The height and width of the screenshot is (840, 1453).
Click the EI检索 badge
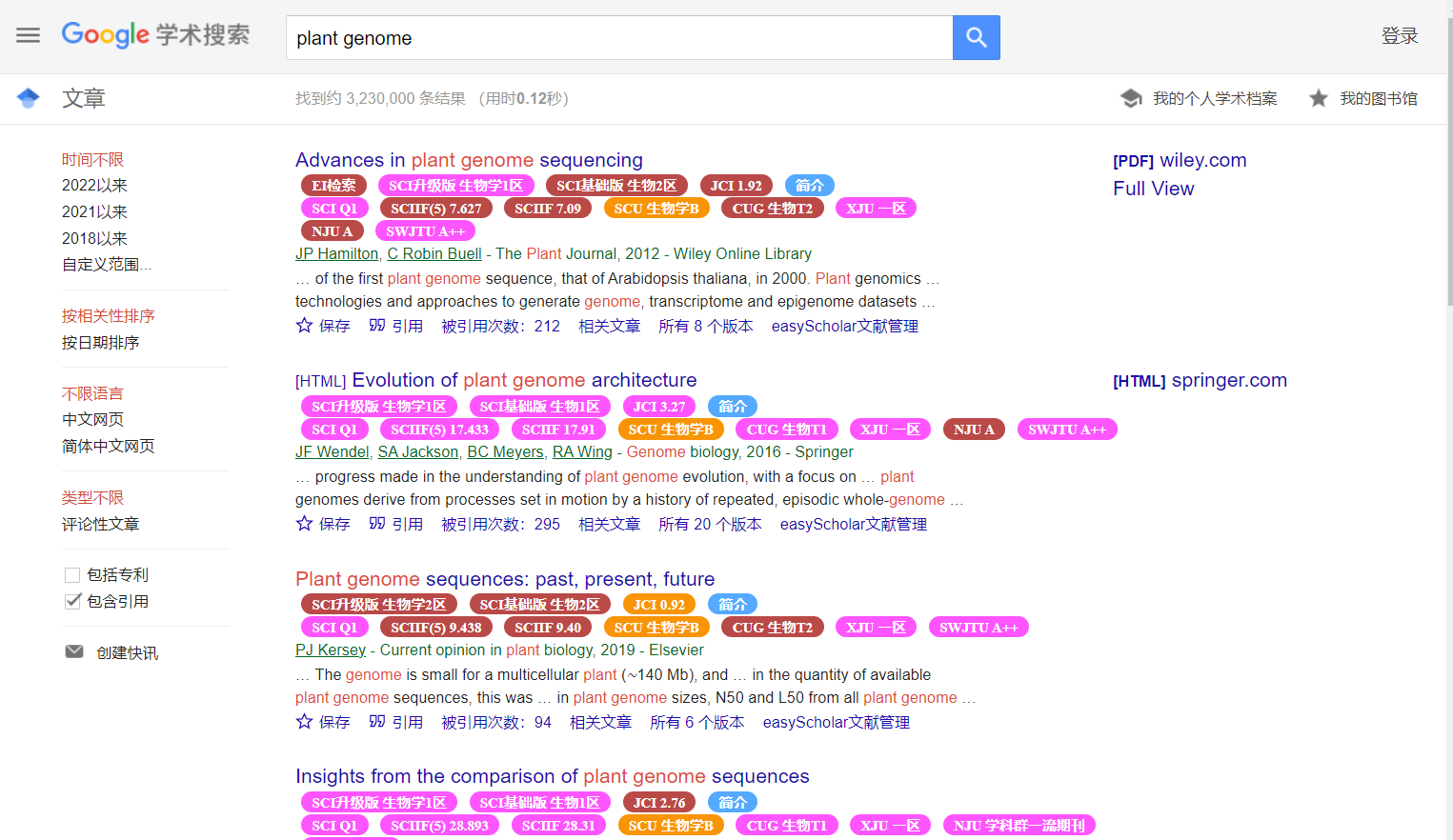click(x=333, y=185)
